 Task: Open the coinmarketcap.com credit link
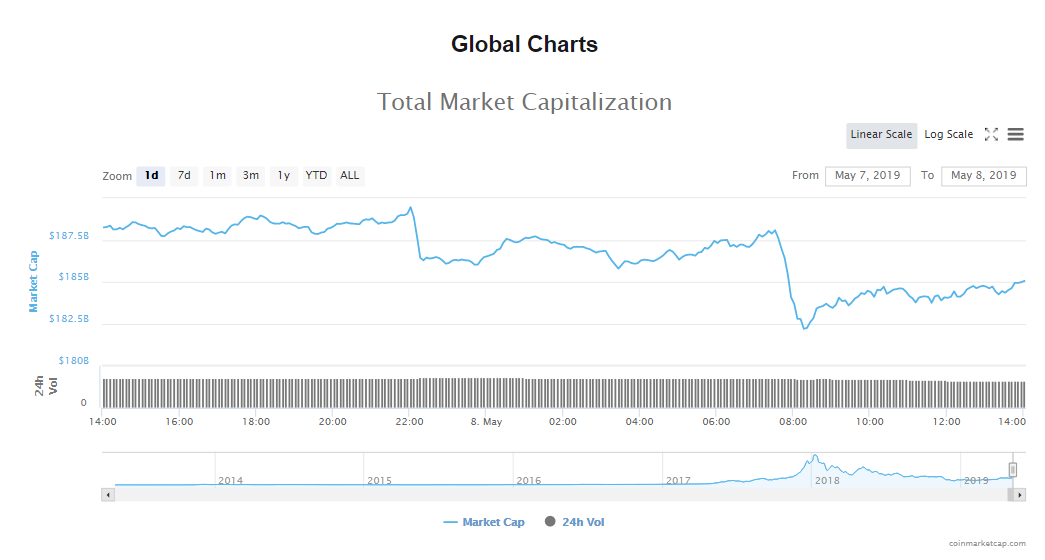click(x=987, y=543)
